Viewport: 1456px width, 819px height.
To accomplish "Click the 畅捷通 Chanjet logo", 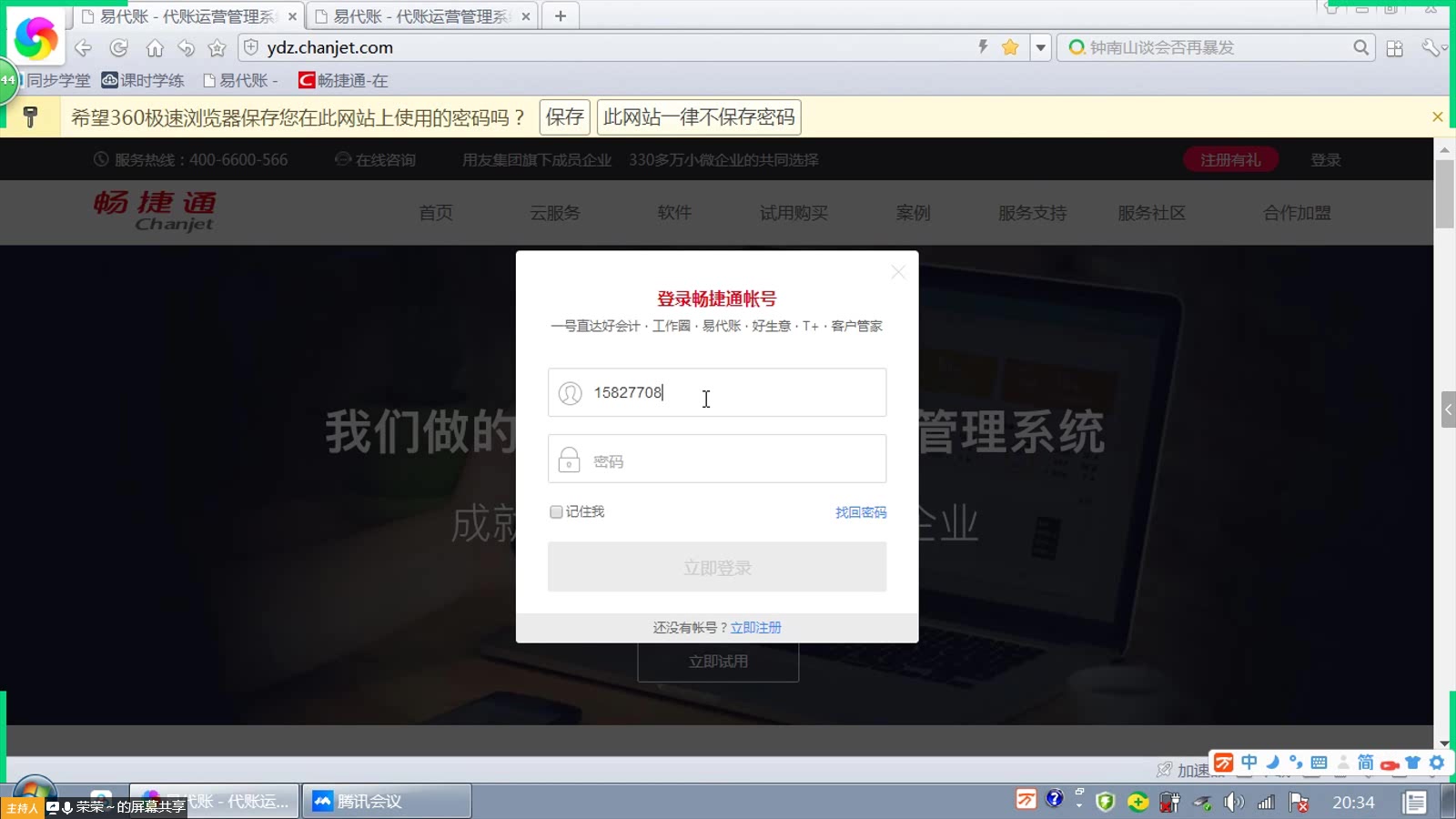I will 155,210.
